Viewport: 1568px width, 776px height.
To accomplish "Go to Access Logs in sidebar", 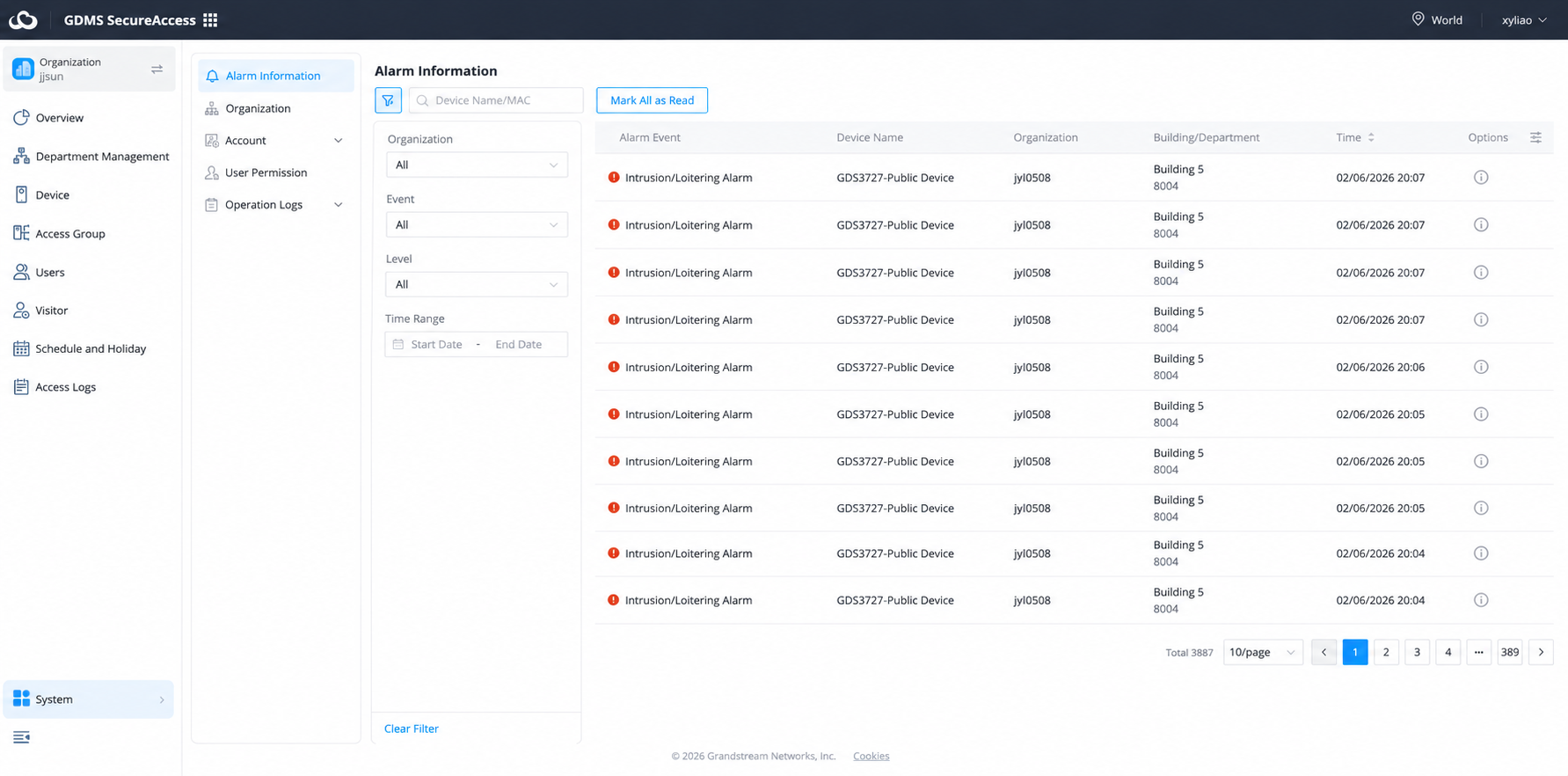I will [65, 387].
